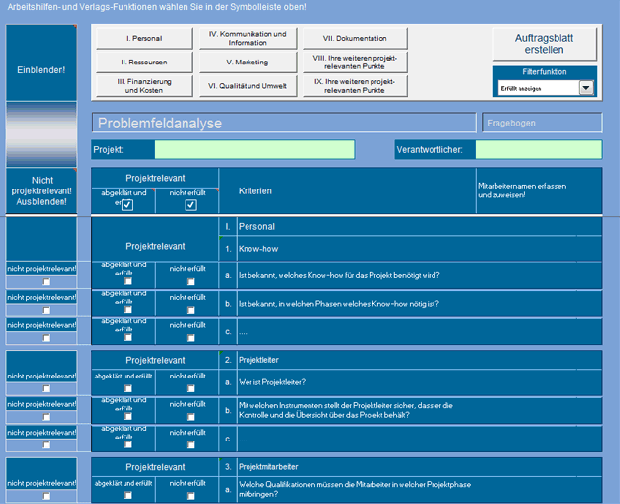Screen dimensions: 620x504
Task: Click the green Projekt input field
Action: [254, 150]
